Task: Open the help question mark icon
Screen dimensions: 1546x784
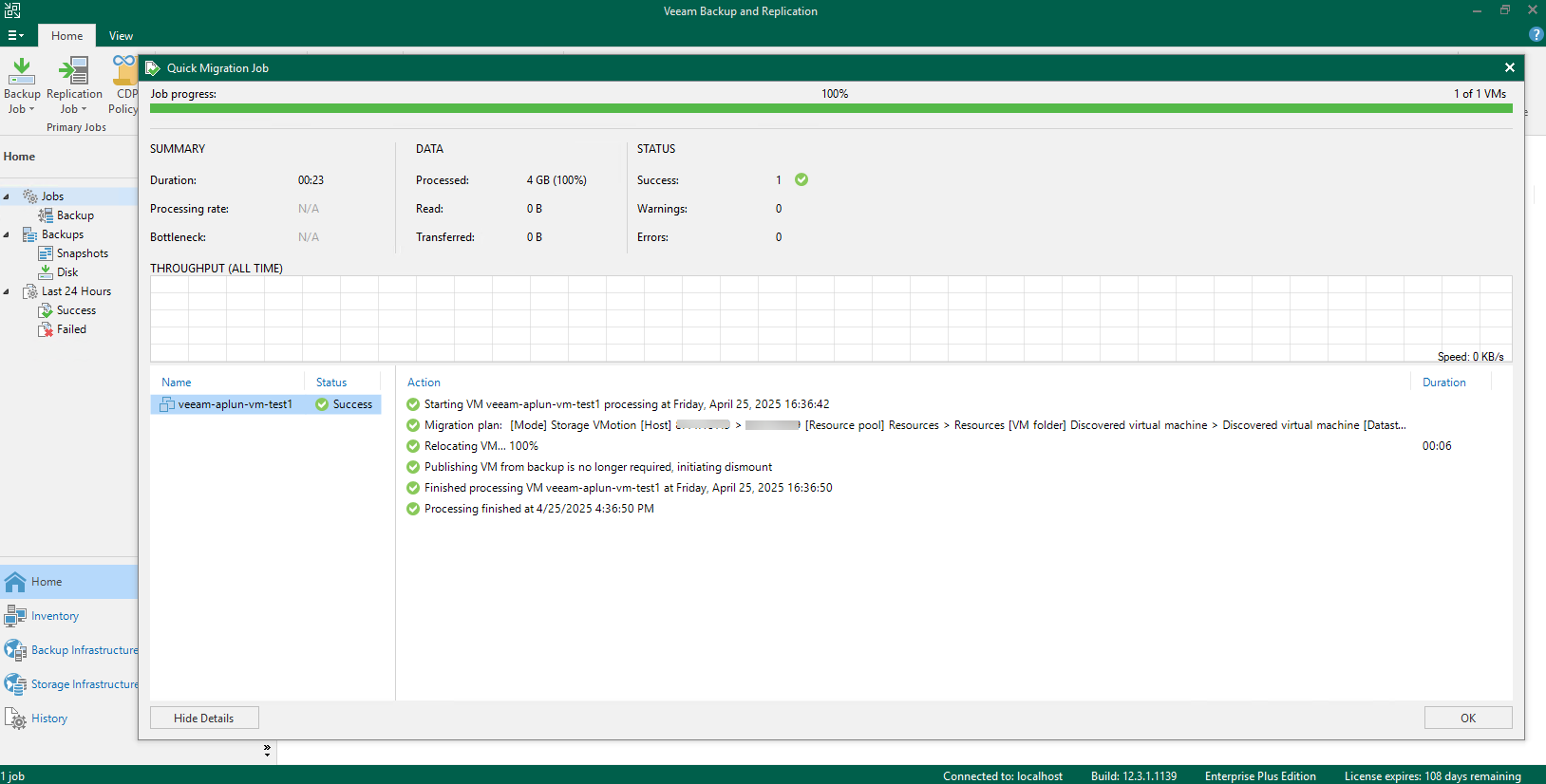Action: tap(1536, 34)
